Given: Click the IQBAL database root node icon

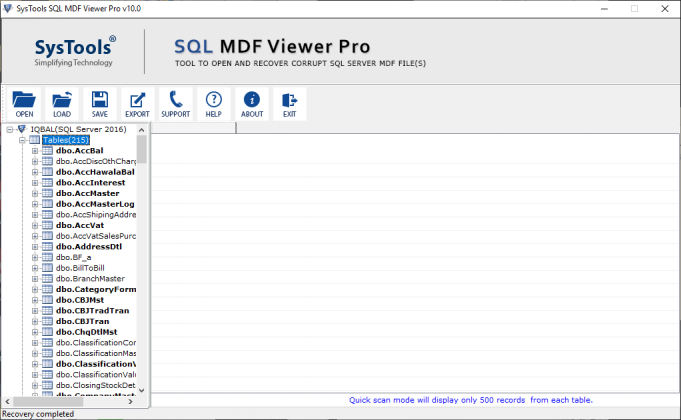Looking at the screenshot, I should click(22, 129).
